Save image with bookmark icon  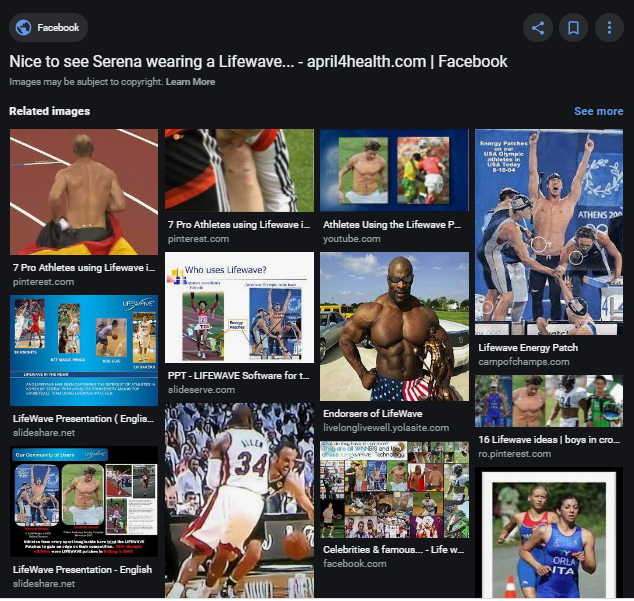coord(574,28)
